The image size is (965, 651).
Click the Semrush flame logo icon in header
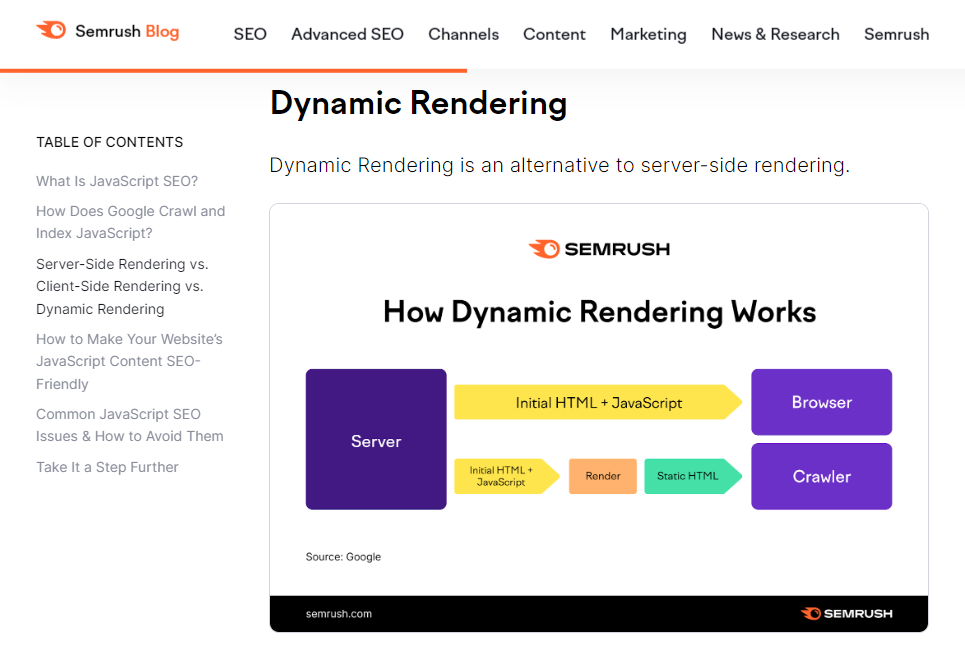click(52, 30)
